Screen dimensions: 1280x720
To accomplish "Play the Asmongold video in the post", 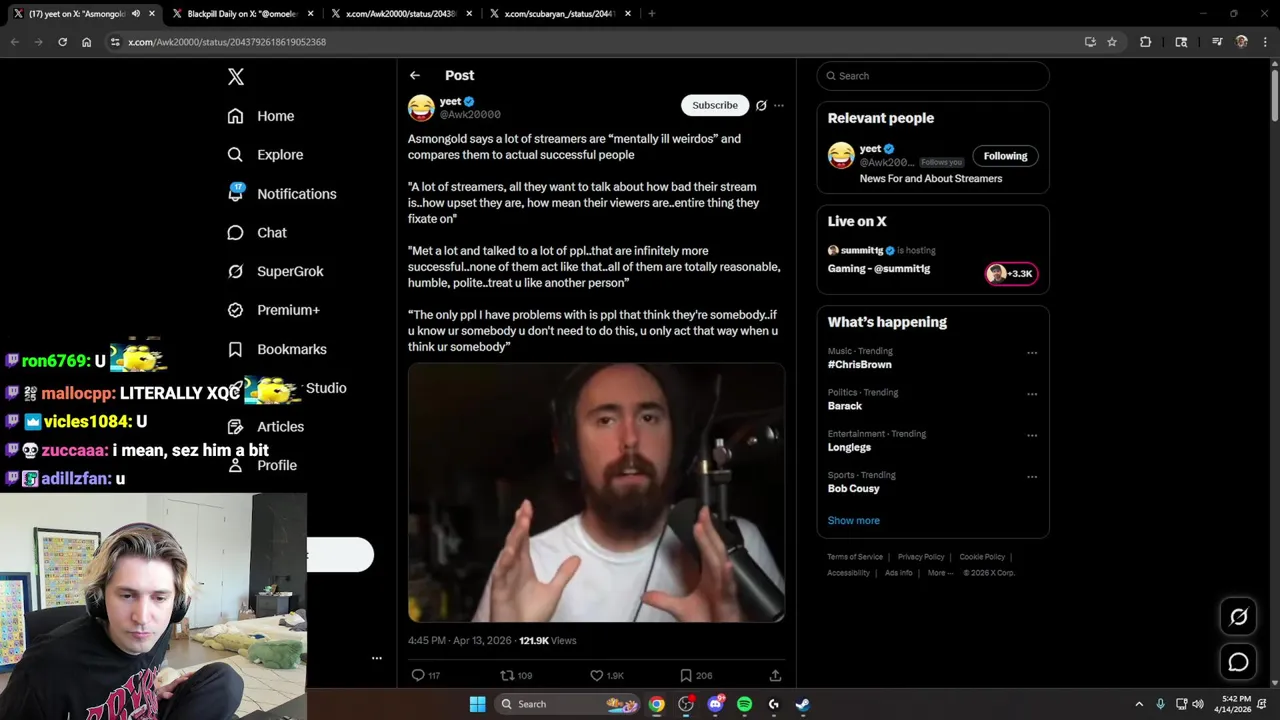I will point(596,493).
